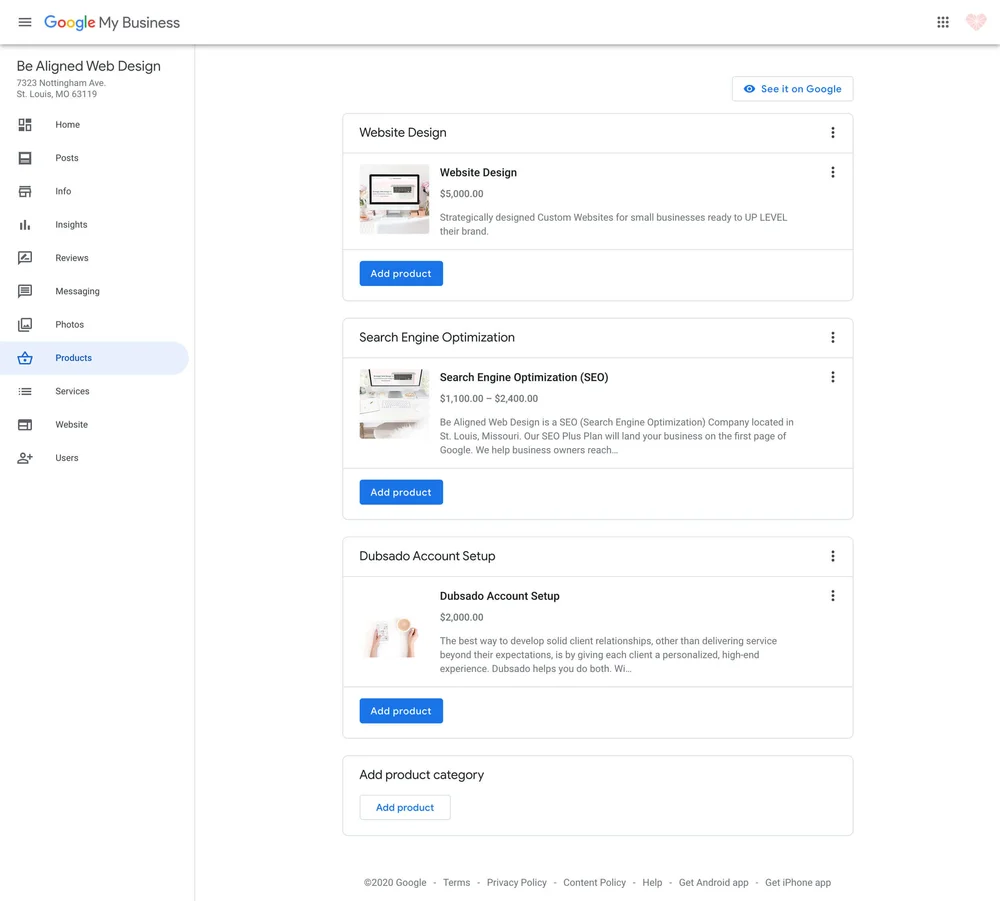Open the Dubsado Account Setup overflow menu
Viewport: 1000px width, 901px height.
[x=833, y=595]
